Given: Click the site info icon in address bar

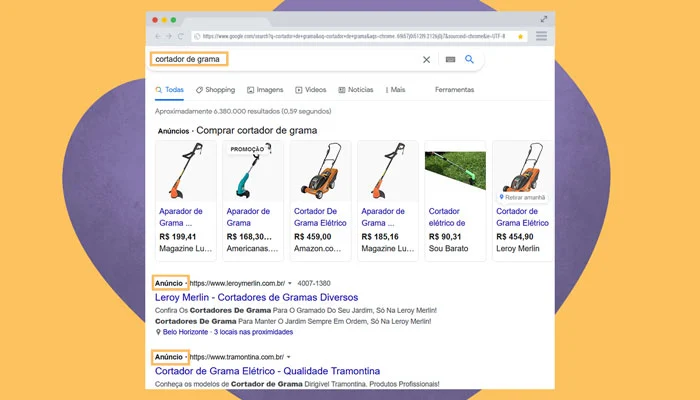Looking at the screenshot, I should coord(197,36).
